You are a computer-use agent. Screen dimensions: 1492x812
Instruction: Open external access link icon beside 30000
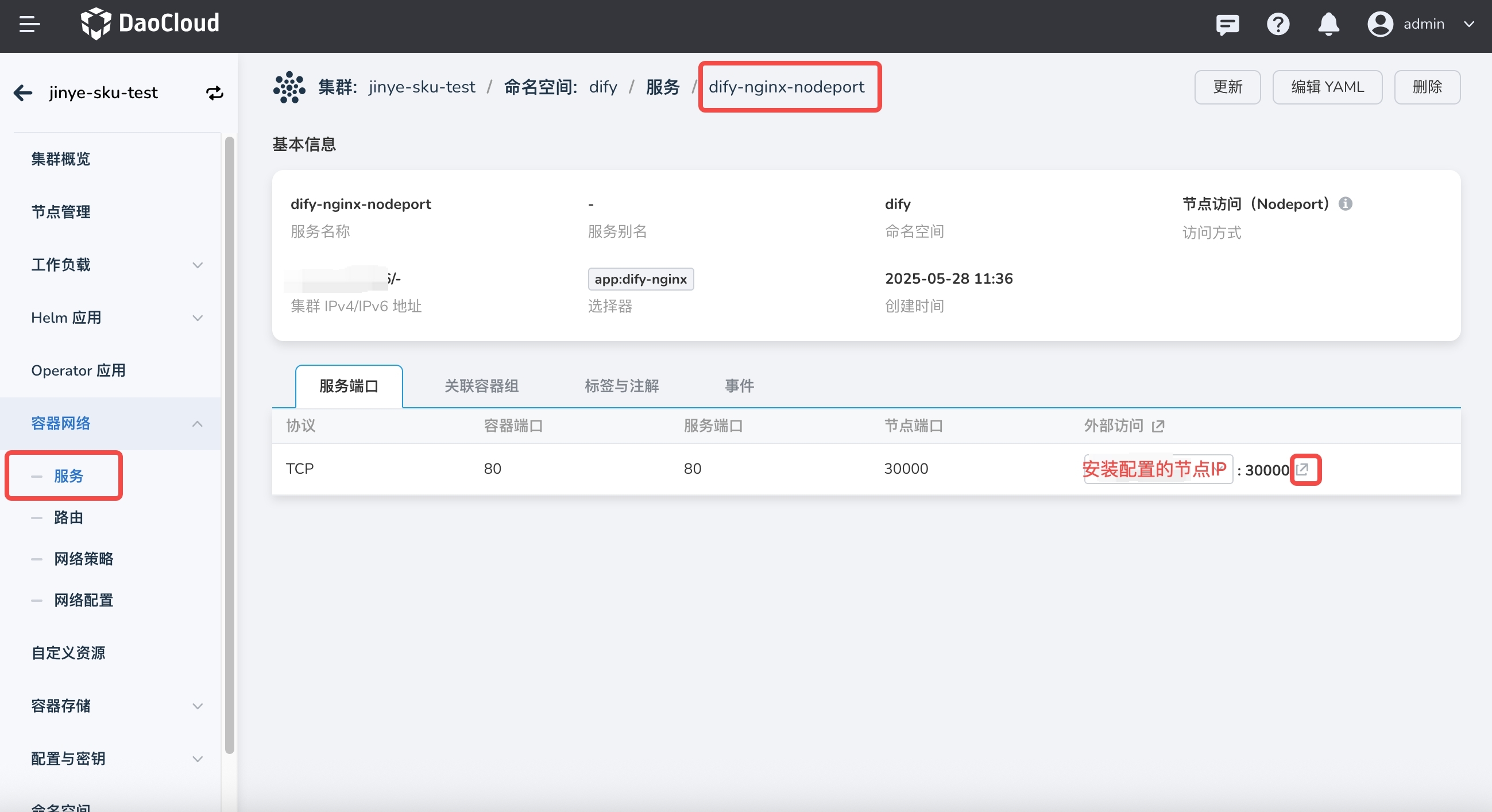[x=1302, y=469]
